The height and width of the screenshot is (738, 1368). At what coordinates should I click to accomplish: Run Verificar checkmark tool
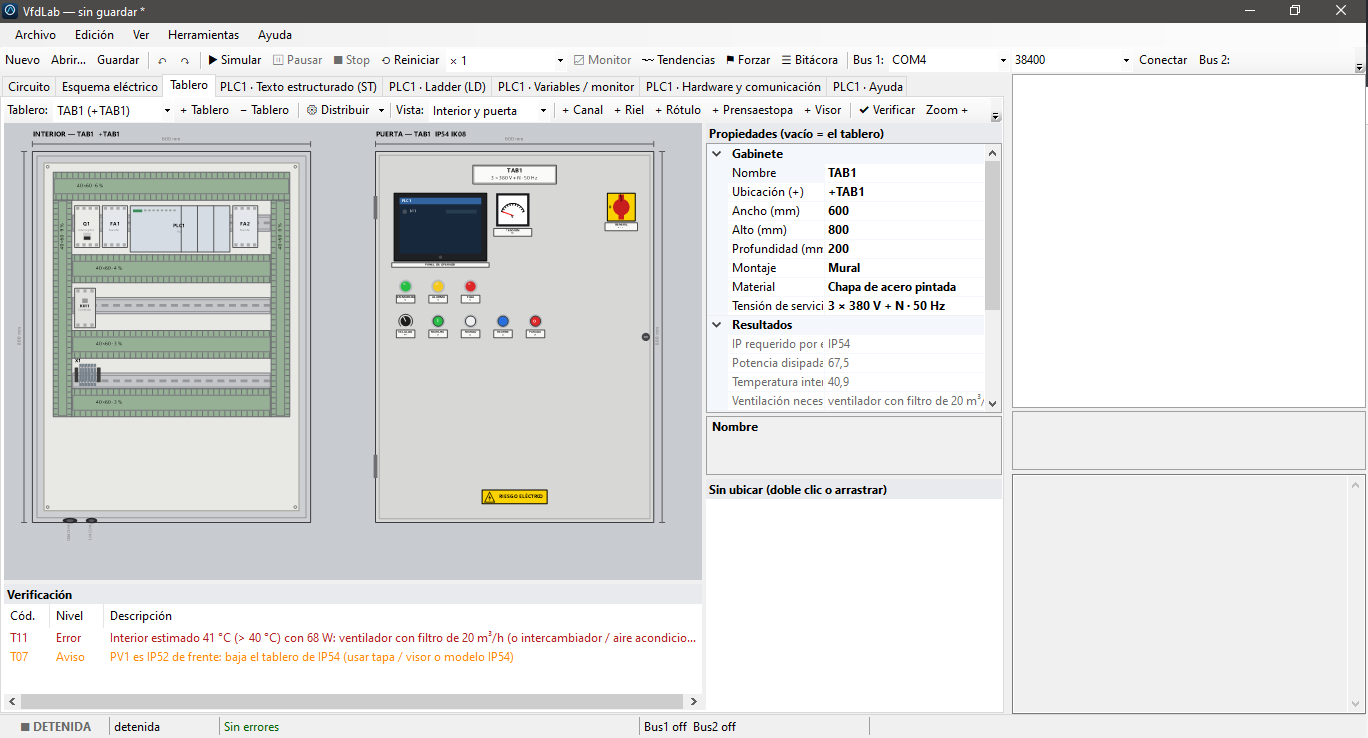point(887,110)
